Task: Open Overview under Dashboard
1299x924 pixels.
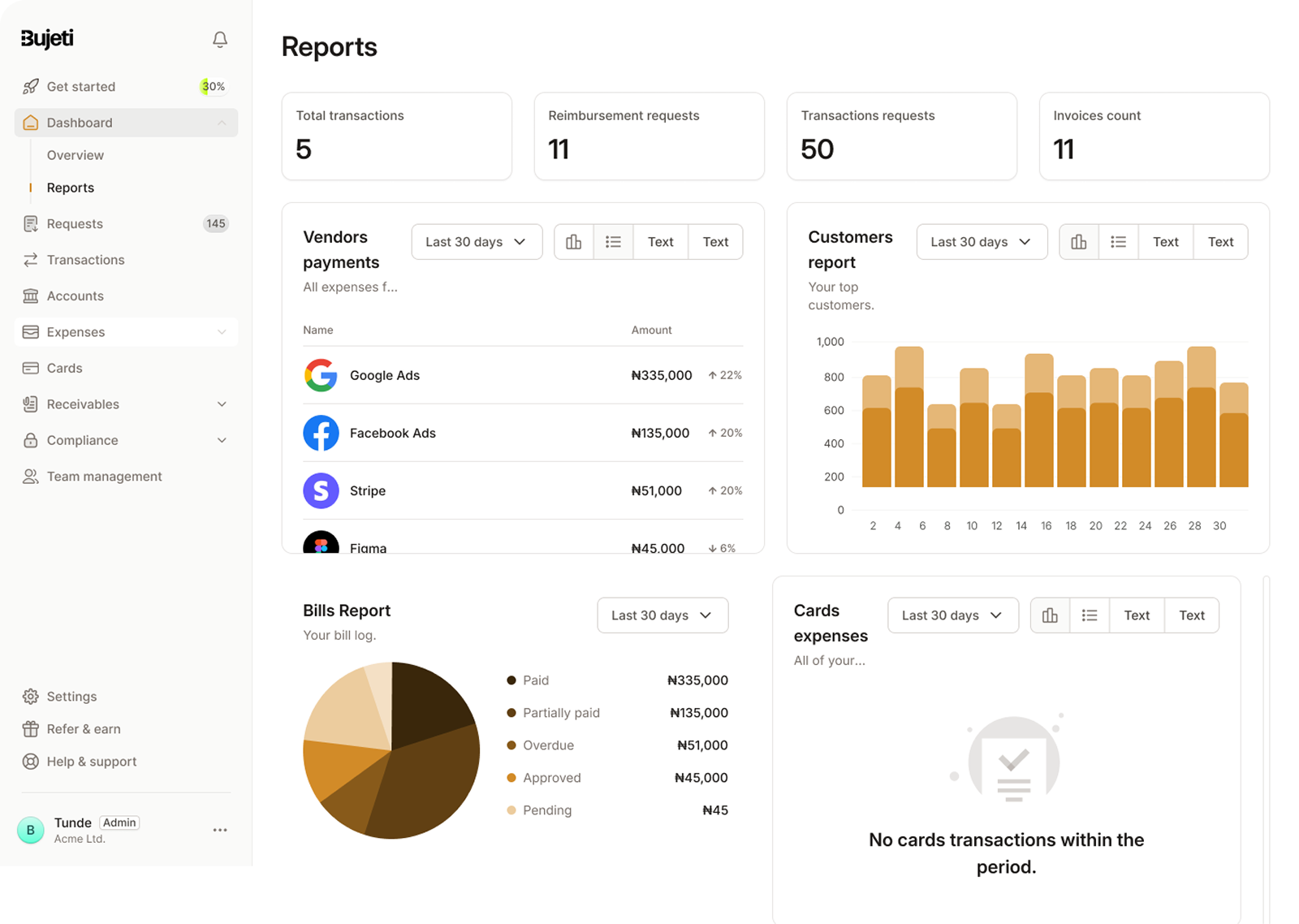Action: coord(76,155)
